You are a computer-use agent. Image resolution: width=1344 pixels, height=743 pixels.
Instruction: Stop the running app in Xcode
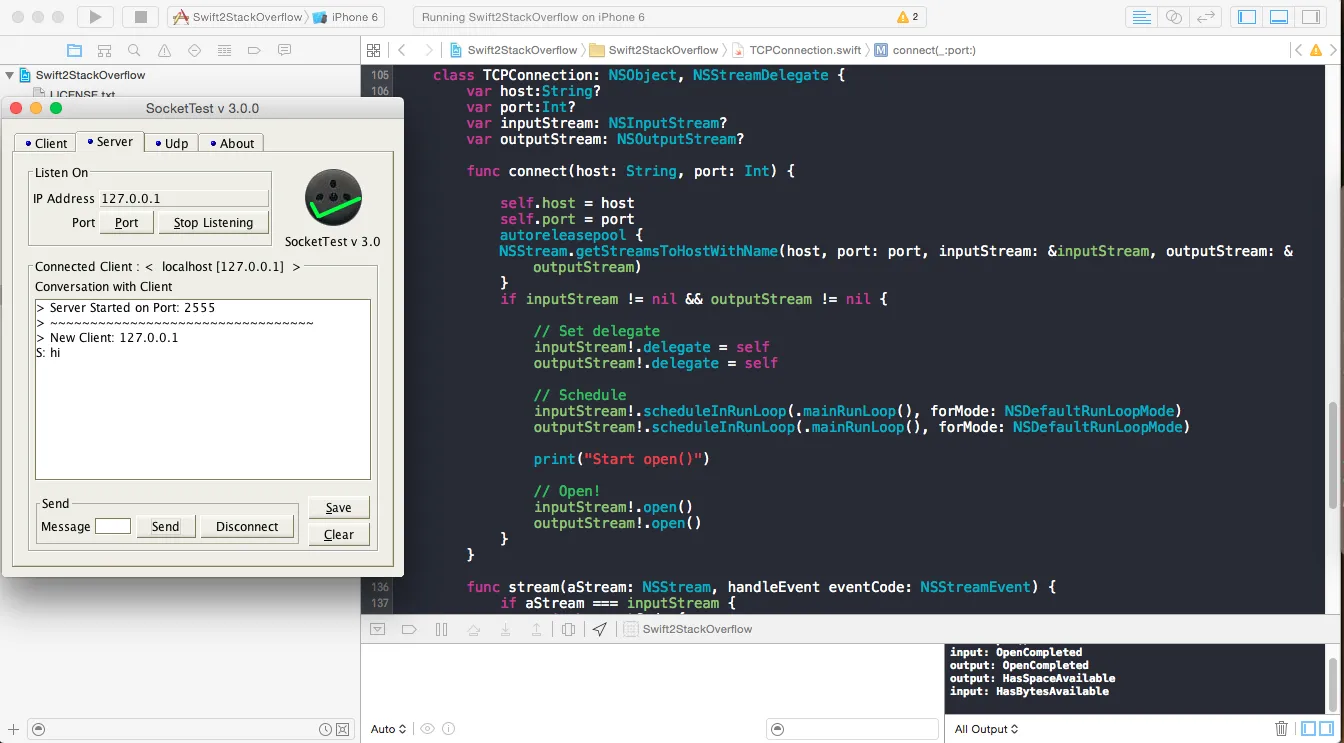[x=141, y=17]
